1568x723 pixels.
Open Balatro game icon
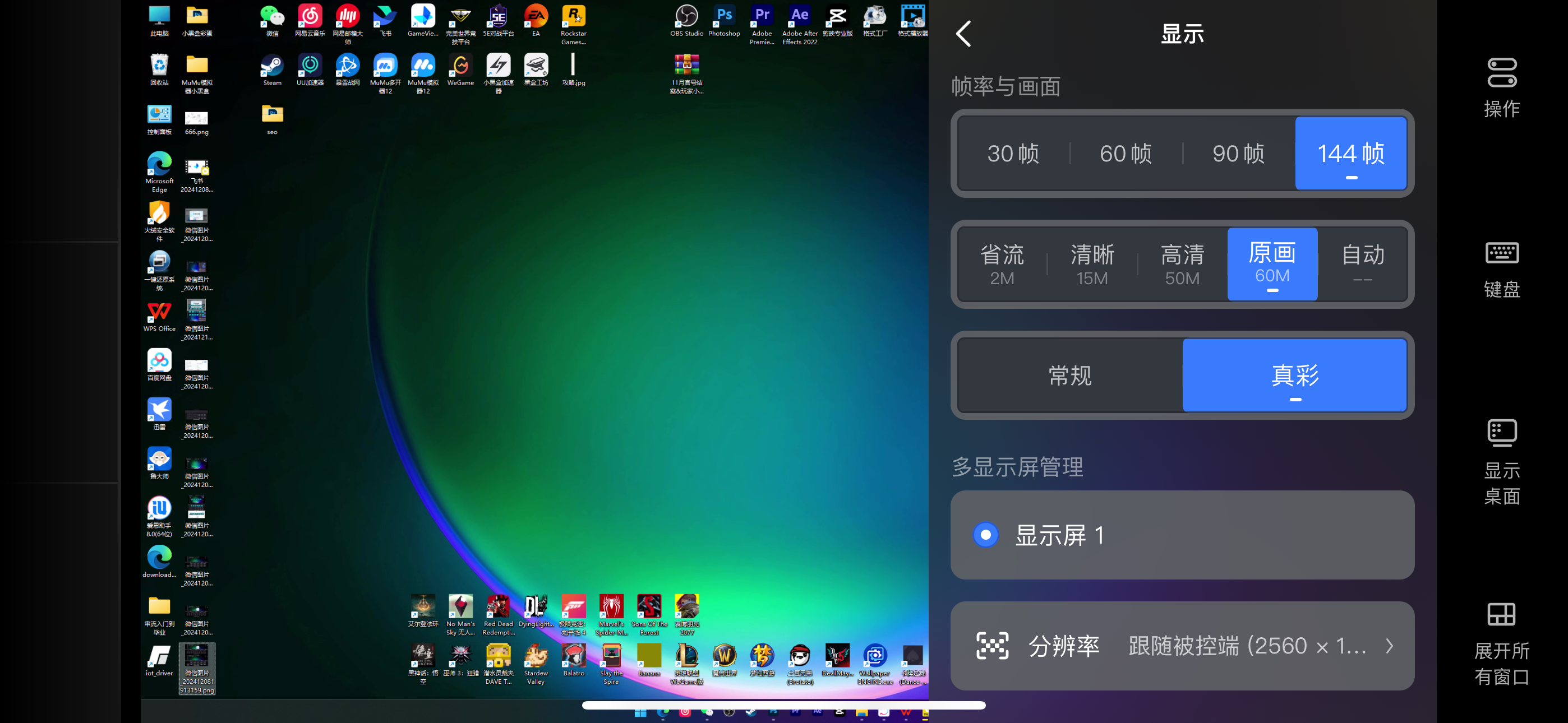pos(573,660)
